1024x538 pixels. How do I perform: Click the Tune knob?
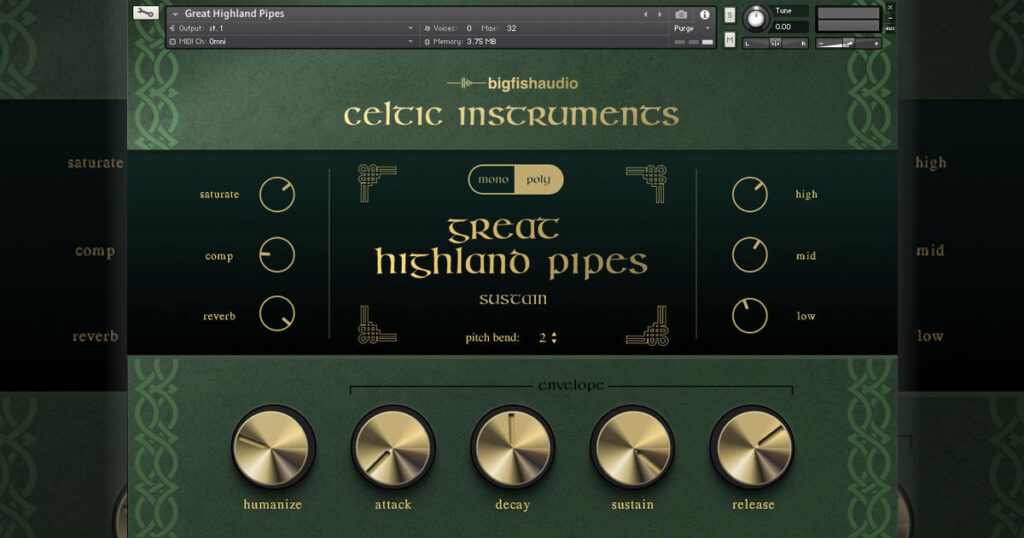click(756, 18)
